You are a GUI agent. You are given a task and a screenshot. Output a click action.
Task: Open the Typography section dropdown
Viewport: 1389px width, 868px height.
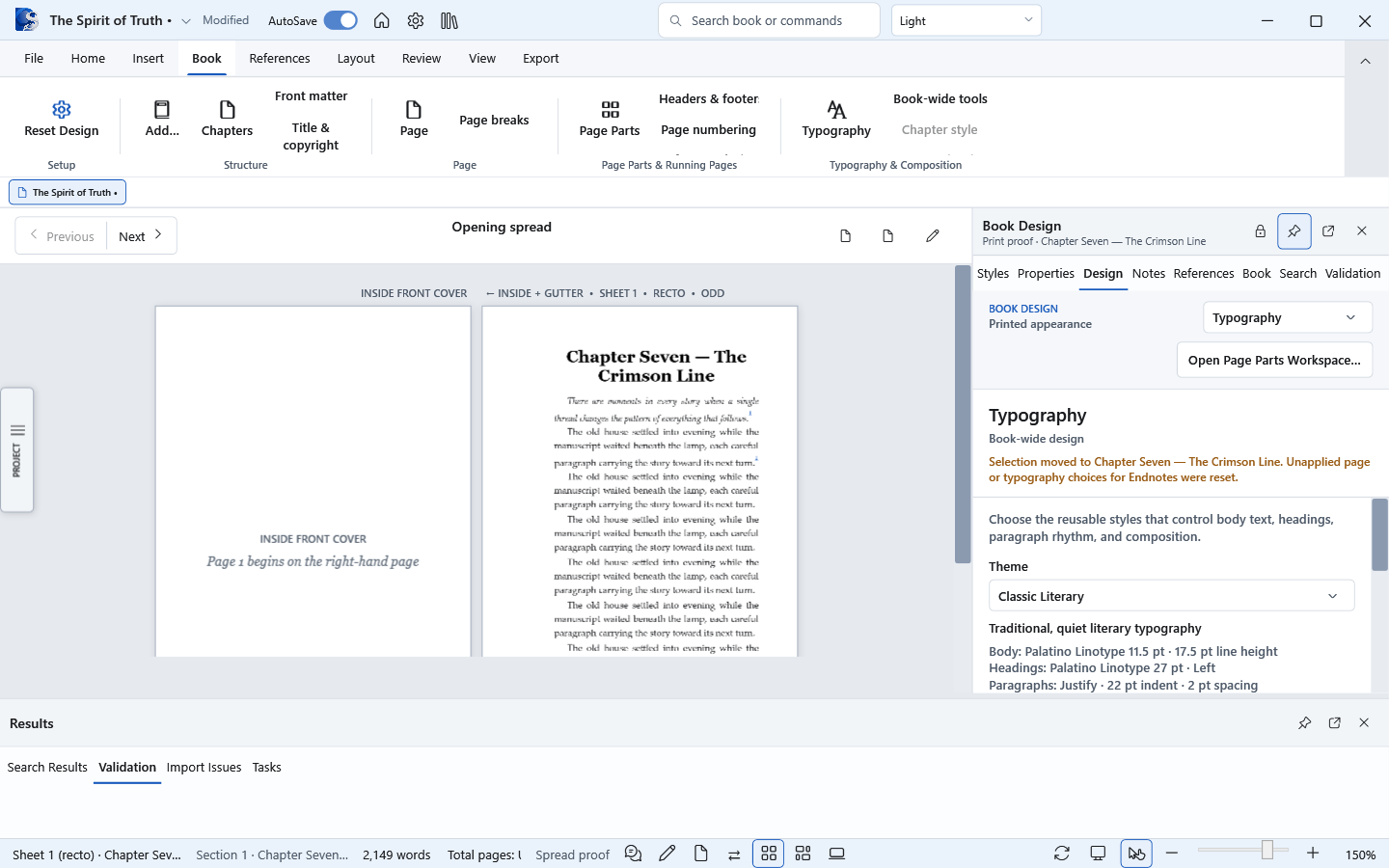tap(1288, 317)
